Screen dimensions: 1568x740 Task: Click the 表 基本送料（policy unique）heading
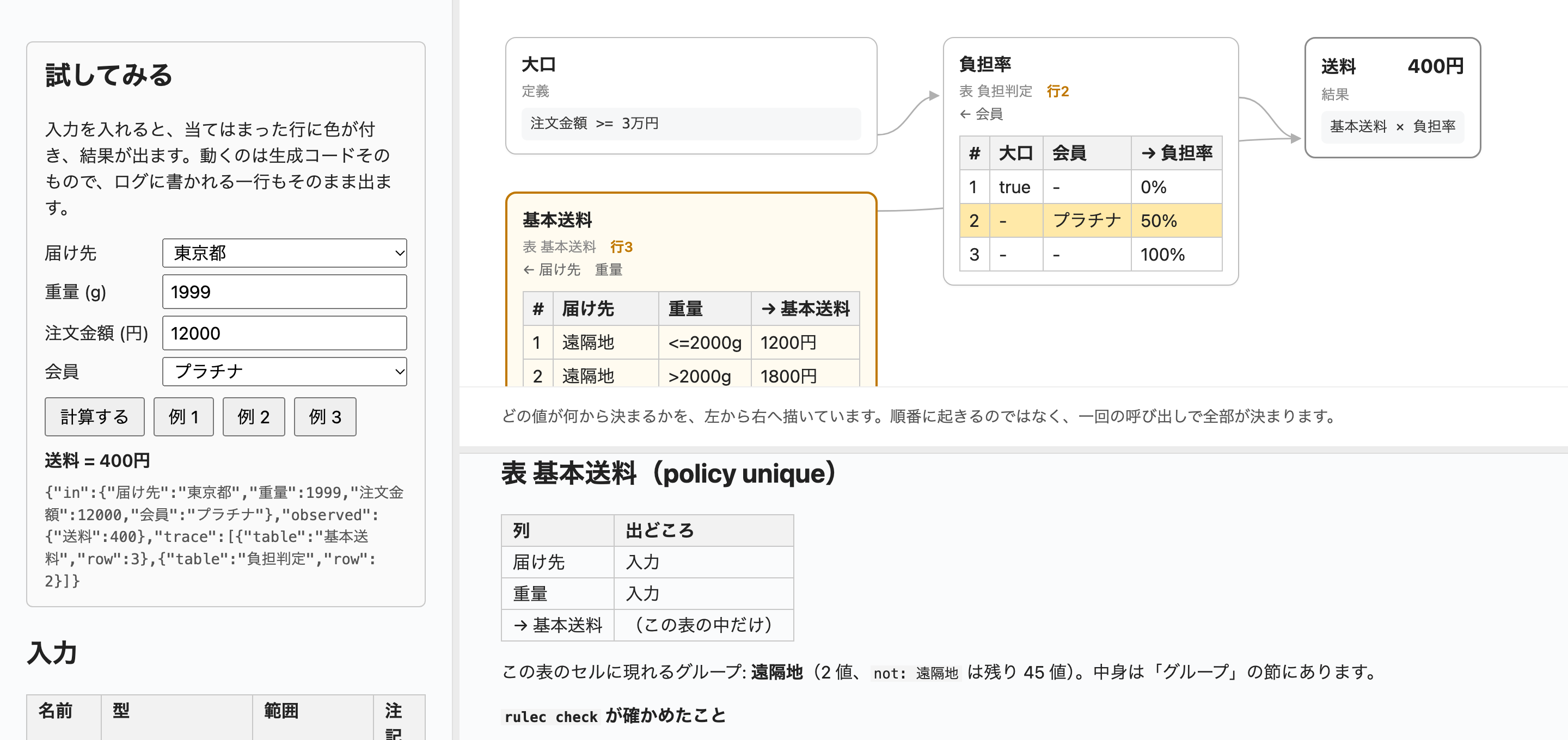click(x=671, y=473)
